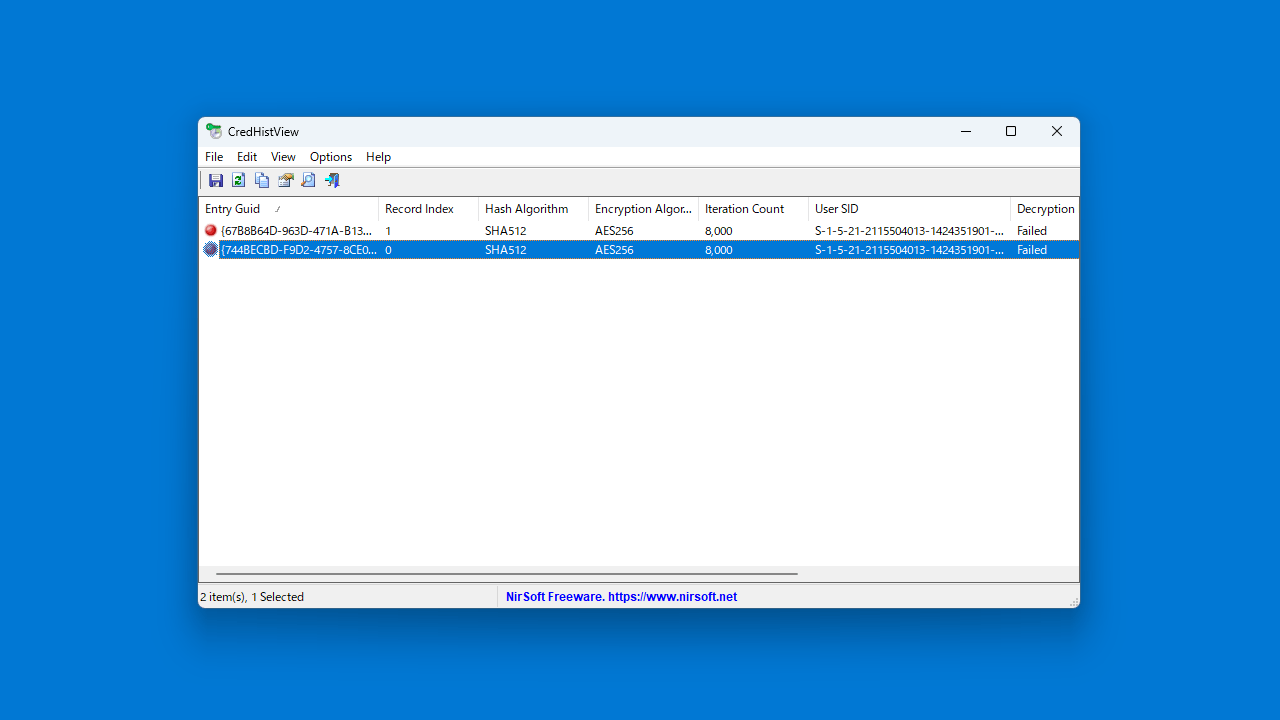The image size is (1280, 720).
Task: Click the Save Selected Items floppy icon
Action: (x=215, y=180)
